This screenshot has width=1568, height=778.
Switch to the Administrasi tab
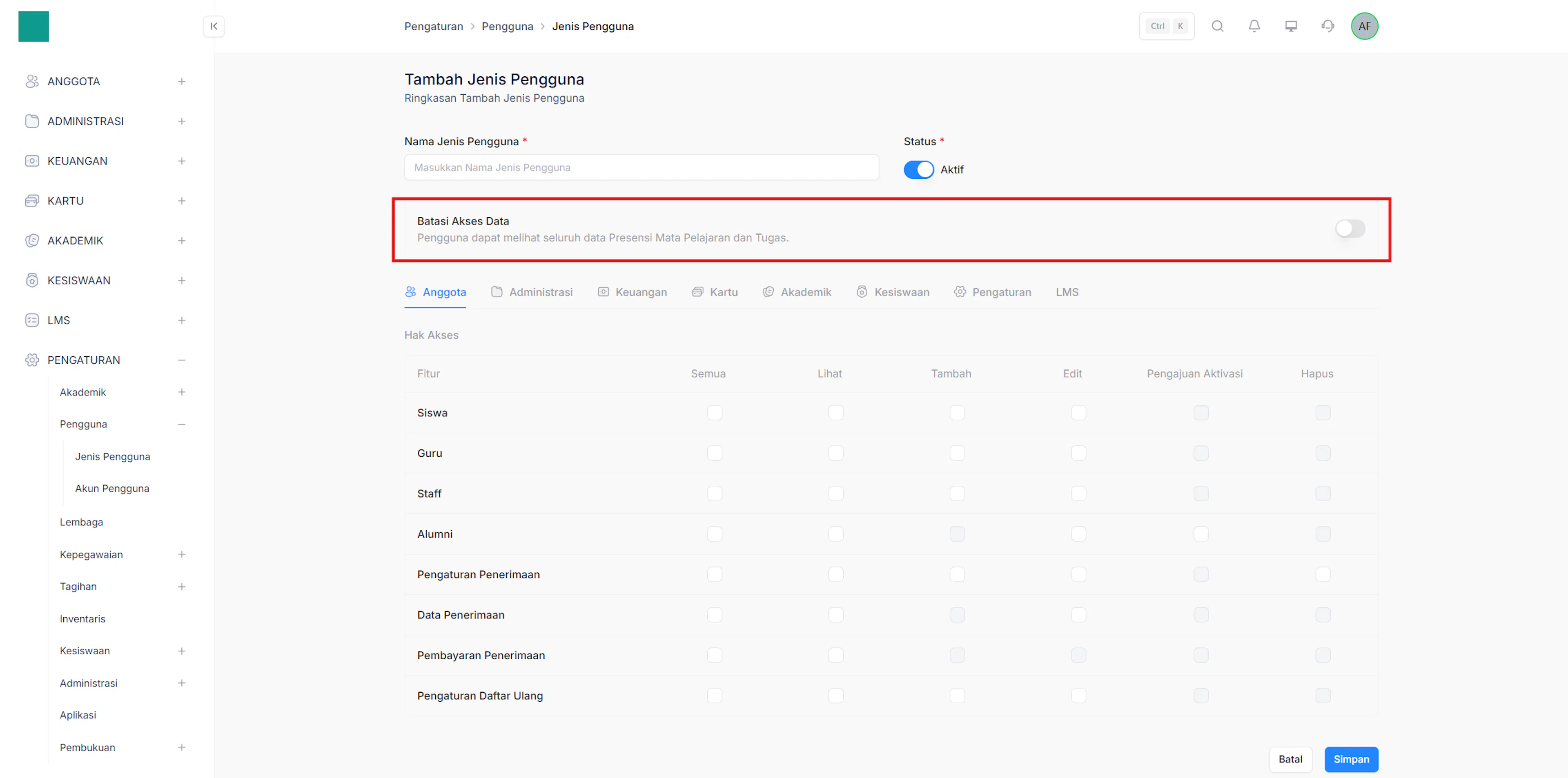531,292
